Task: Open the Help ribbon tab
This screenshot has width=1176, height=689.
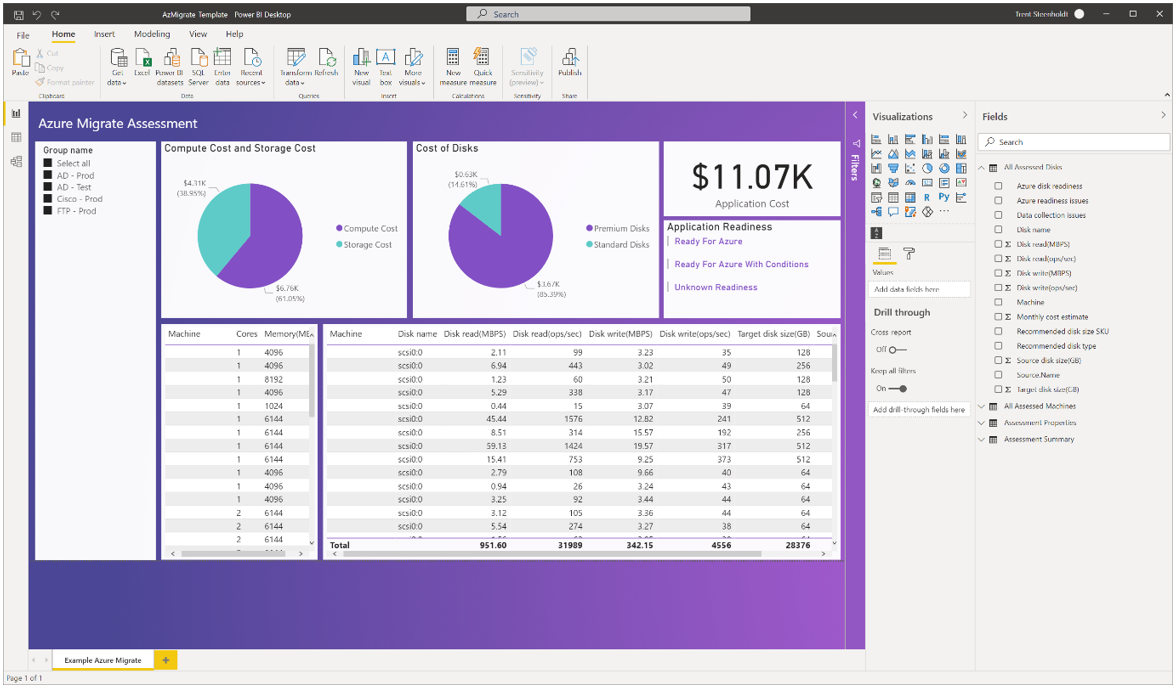Action: pyautogui.click(x=235, y=34)
